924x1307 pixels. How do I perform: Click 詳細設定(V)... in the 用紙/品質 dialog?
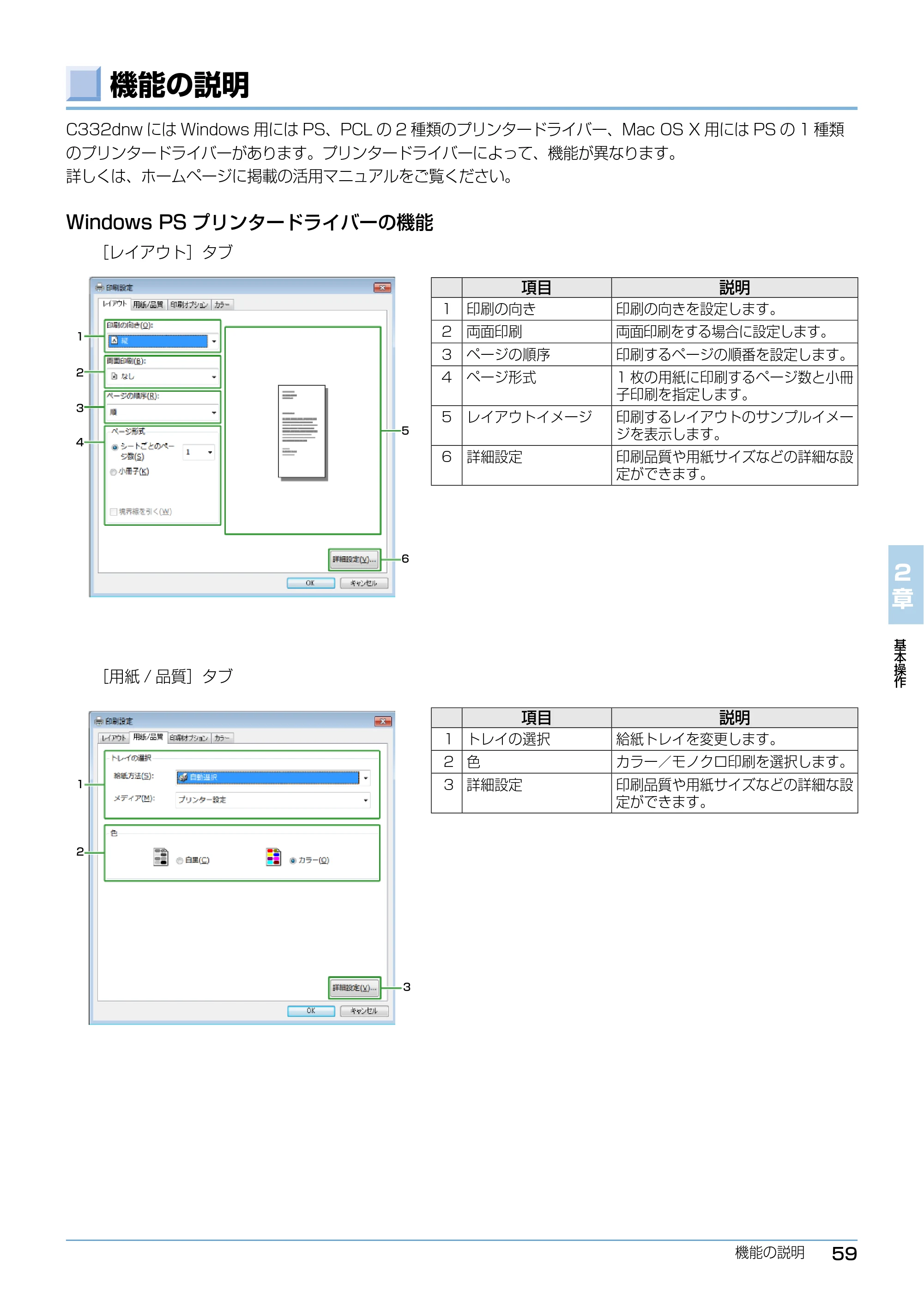click(x=355, y=988)
